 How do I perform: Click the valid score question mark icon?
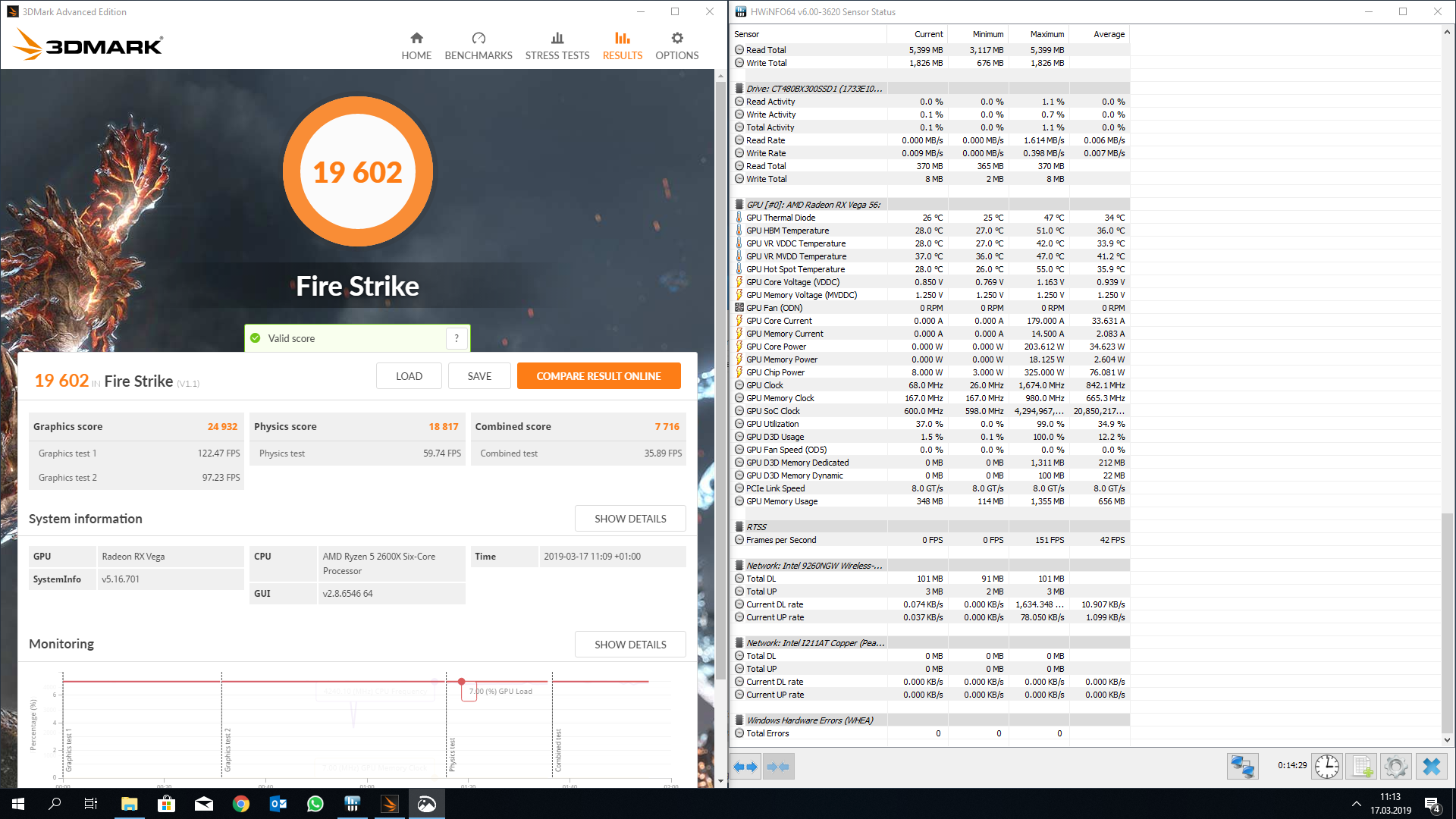457,338
